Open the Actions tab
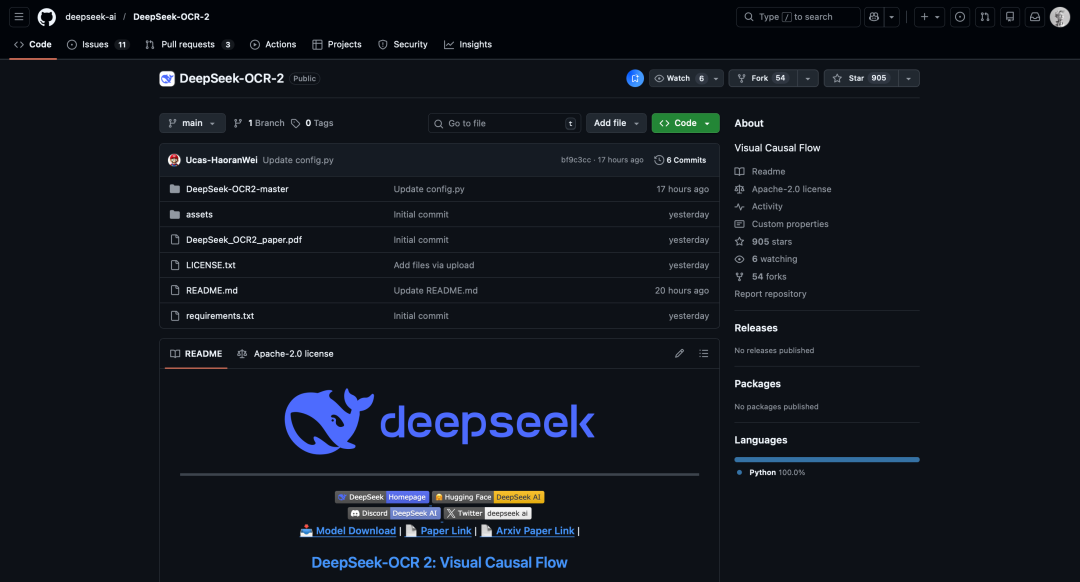Image resolution: width=1080 pixels, height=582 pixels. 273,44
